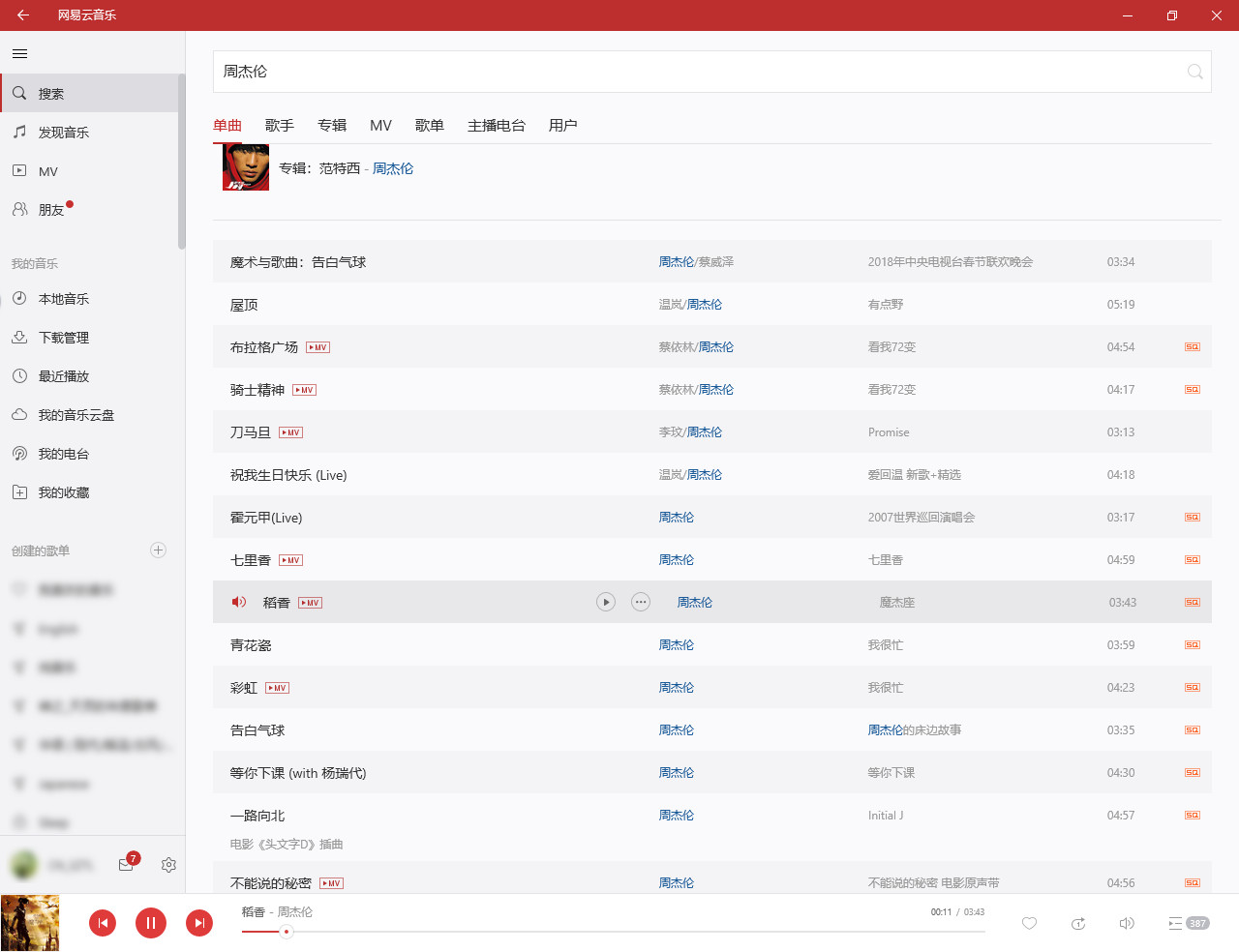This screenshot has width=1239, height=952.
Task: Mute the volume using speaker icon
Action: [1126, 924]
